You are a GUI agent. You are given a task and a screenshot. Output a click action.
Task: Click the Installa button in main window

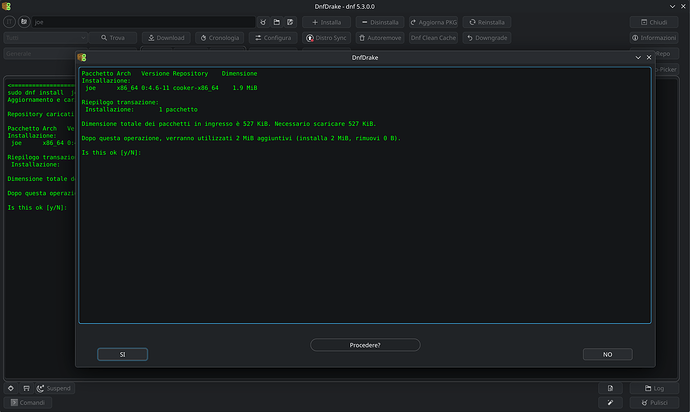pos(327,22)
